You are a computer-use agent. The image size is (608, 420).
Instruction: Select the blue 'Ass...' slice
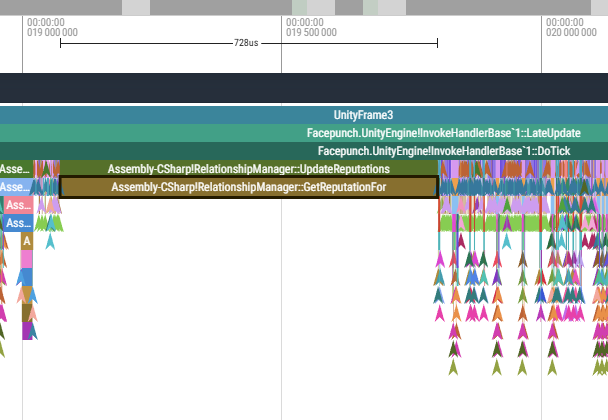point(18,223)
